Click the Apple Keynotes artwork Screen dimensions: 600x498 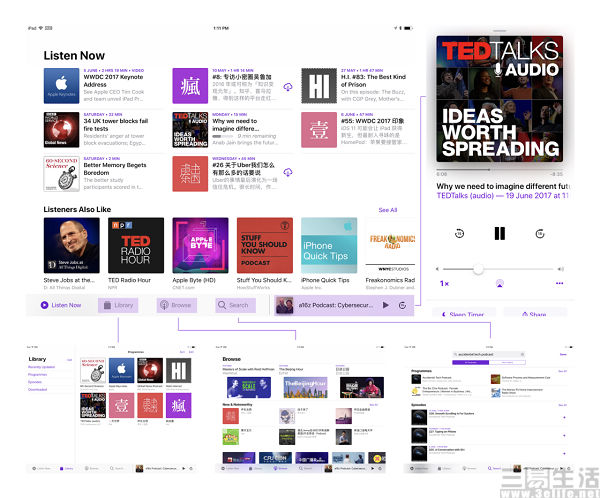(x=61, y=86)
